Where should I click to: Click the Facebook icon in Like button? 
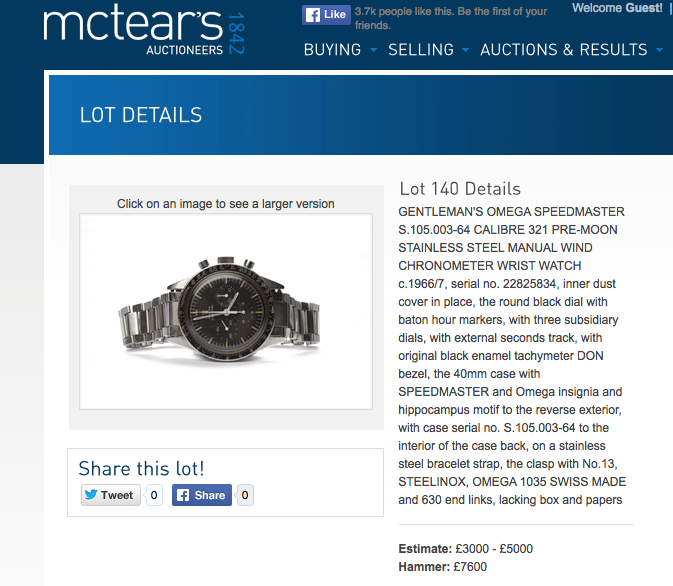click(x=313, y=15)
